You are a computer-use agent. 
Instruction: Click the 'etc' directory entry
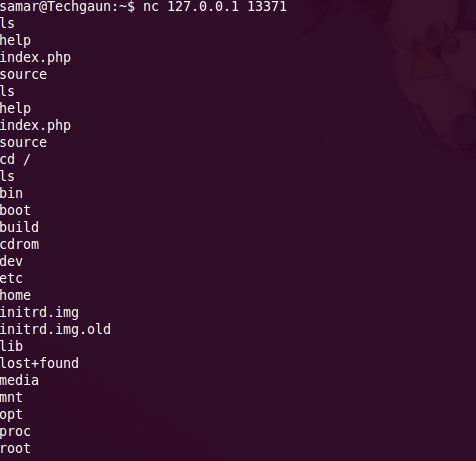(11, 278)
